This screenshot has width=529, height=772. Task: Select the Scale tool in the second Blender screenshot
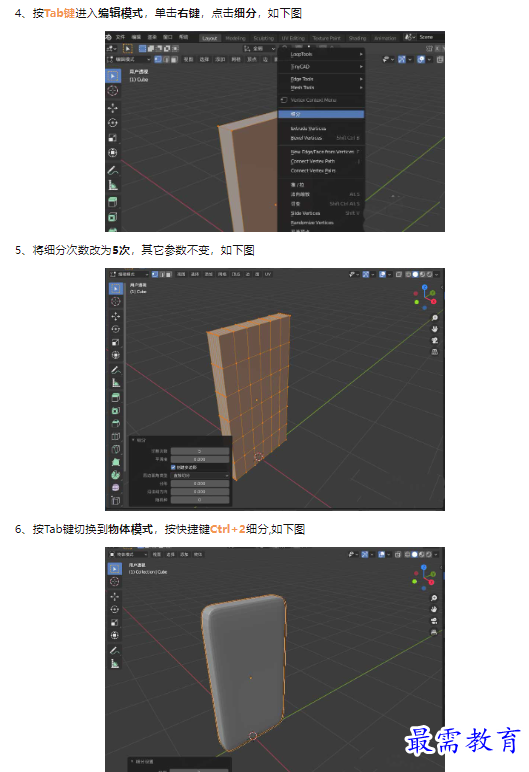pyautogui.click(x=116, y=342)
